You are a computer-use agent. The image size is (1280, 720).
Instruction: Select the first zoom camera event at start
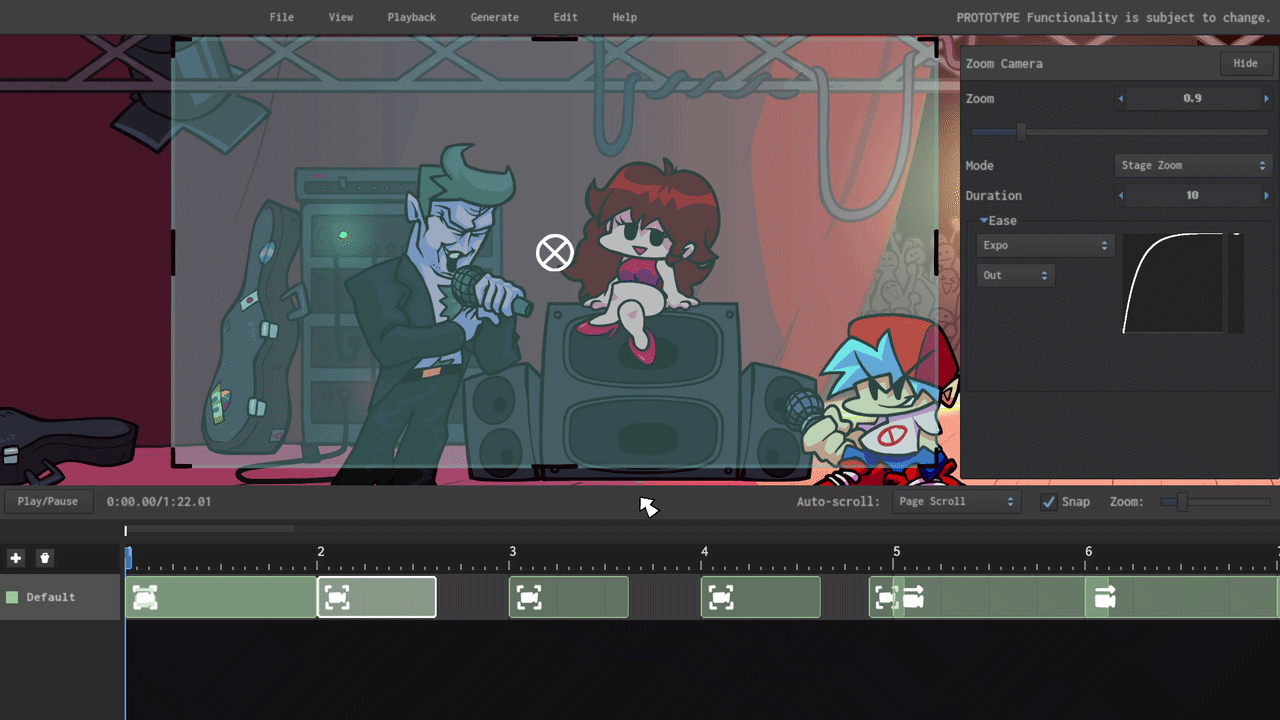click(x=146, y=598)
